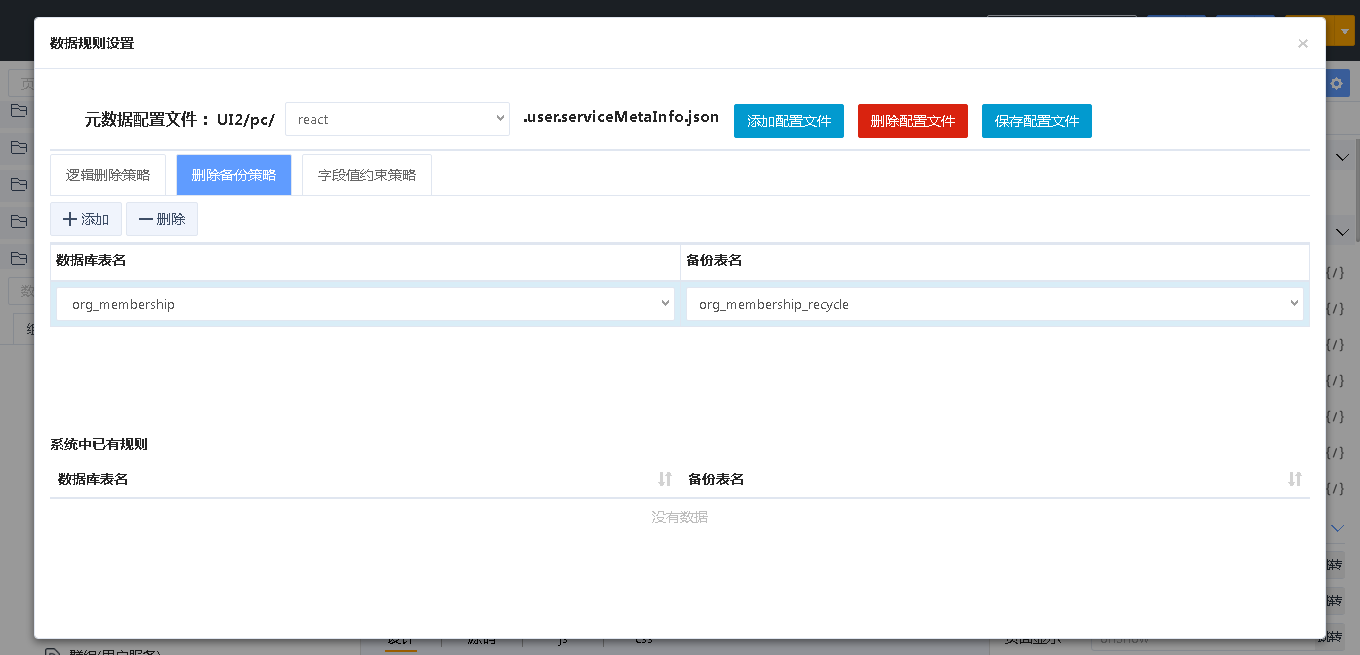Open the orange button's dropdown caret behind the dialog

[x=1345, y=30]
